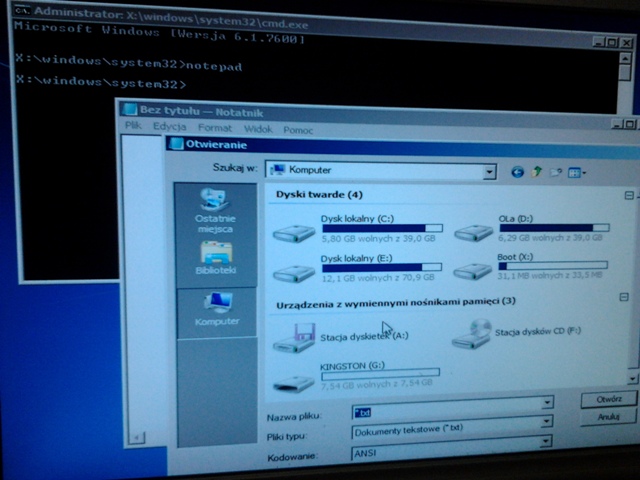Go back using the blue back arrow

(517, 172)
